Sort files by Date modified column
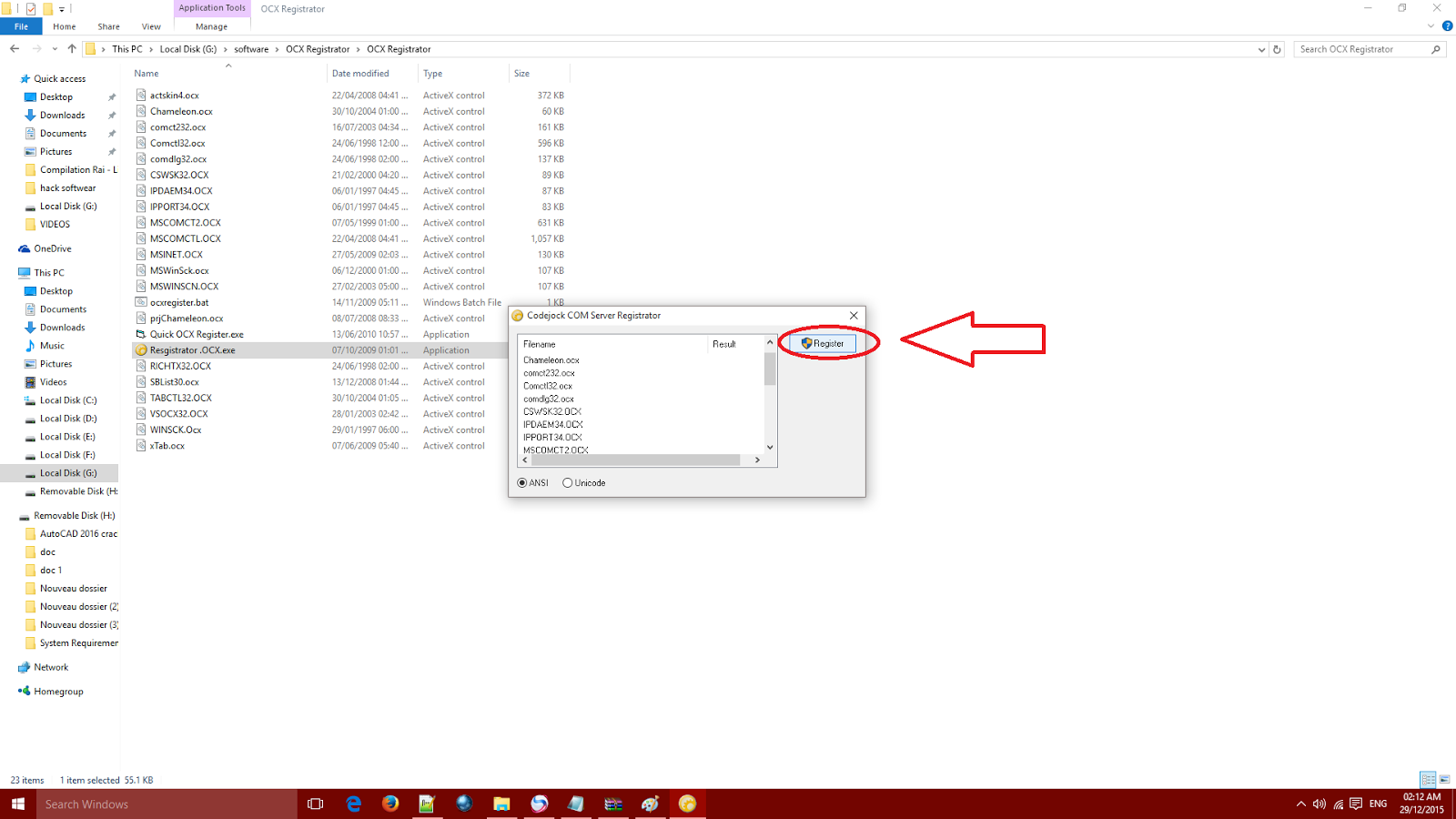Screen dimensions: 1456x819 coord(360,74)
